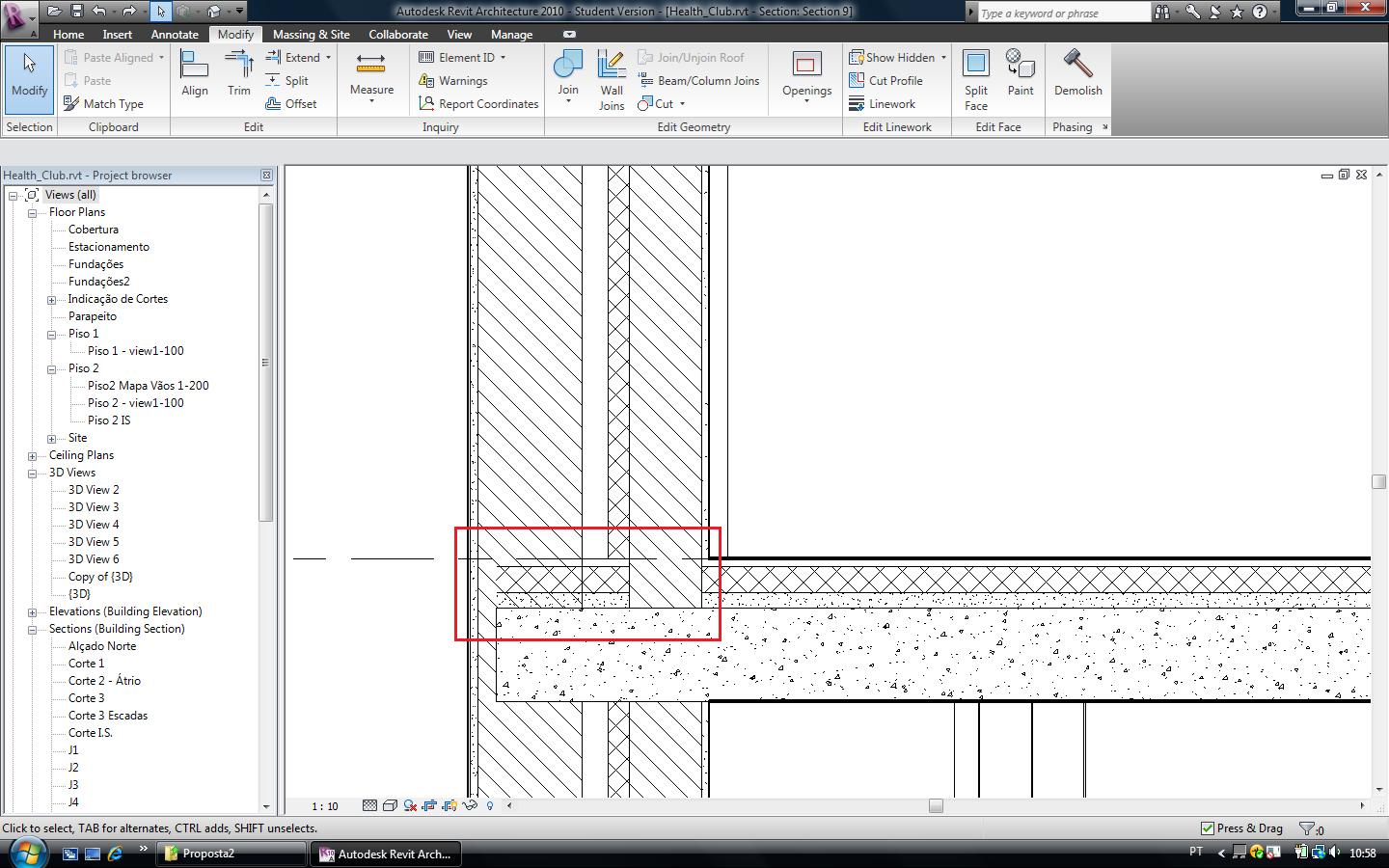Click the Open file icon in quick access toolbar
The width and height of the screenshot is (1389, 868).
pos(54,12)
